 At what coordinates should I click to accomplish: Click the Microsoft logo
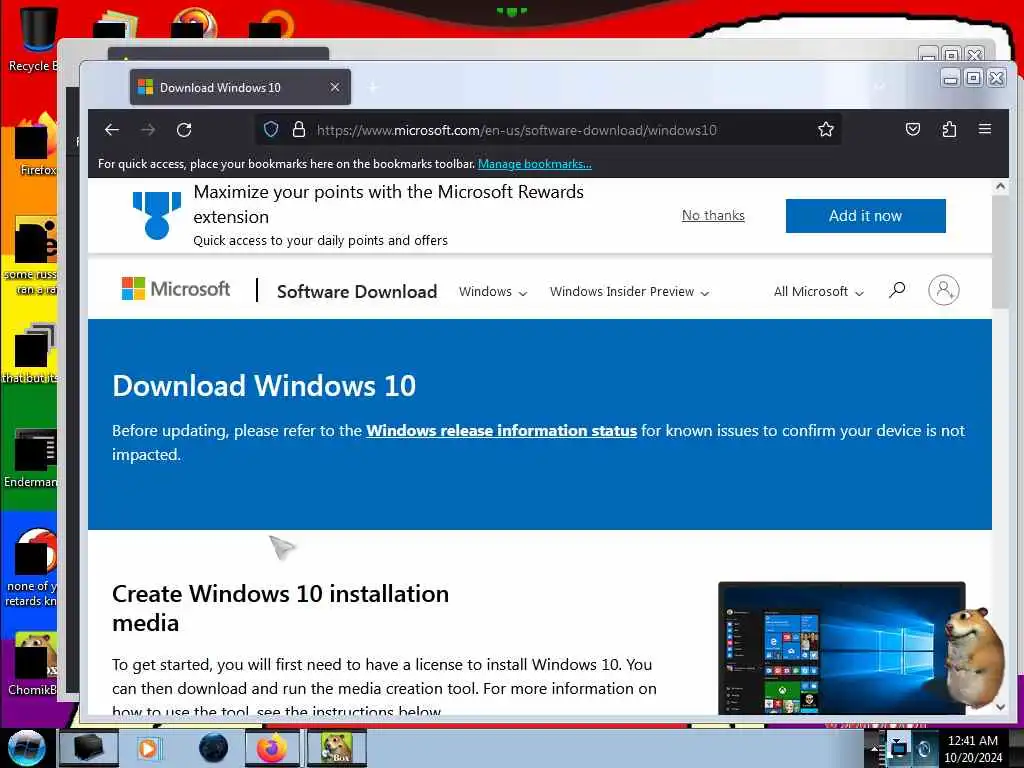176,289
